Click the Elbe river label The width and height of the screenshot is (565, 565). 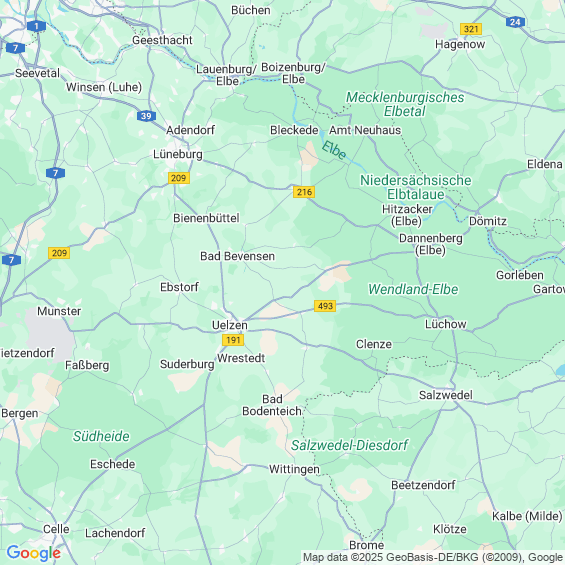pyautogui.click(x=334, y=150)
